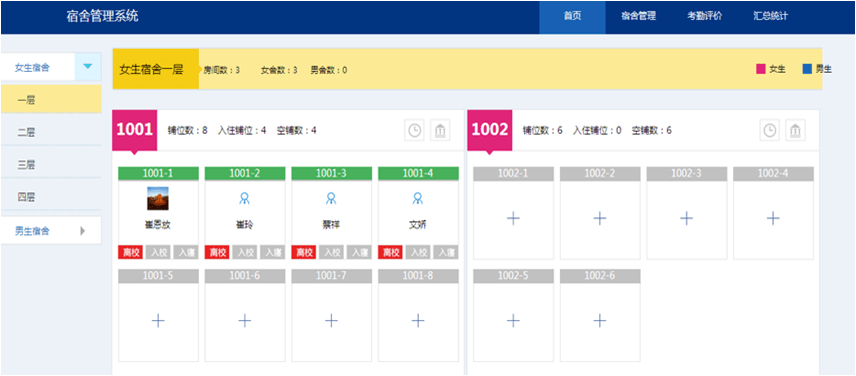Expand the 男生宿舍 sidebar section
Screen dimensions: 856x376
click(x=82, y=231)
